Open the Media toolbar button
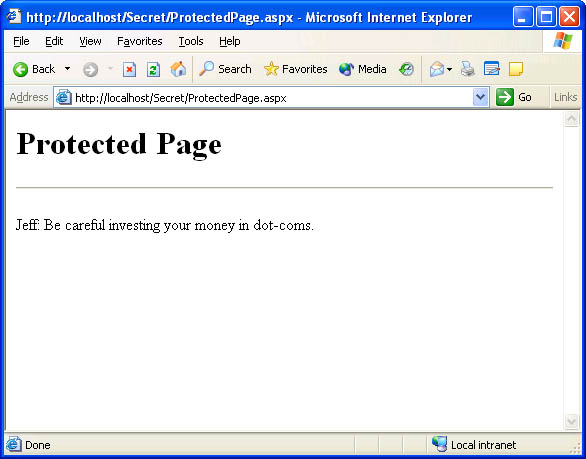586x459 pixels. [362, 69]
